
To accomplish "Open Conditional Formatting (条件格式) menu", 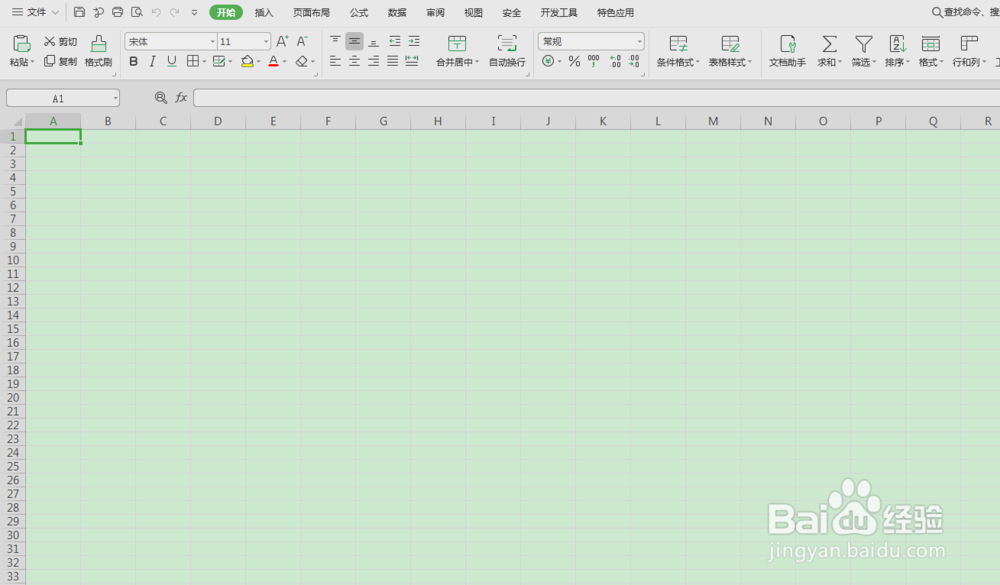I will 678,51.
